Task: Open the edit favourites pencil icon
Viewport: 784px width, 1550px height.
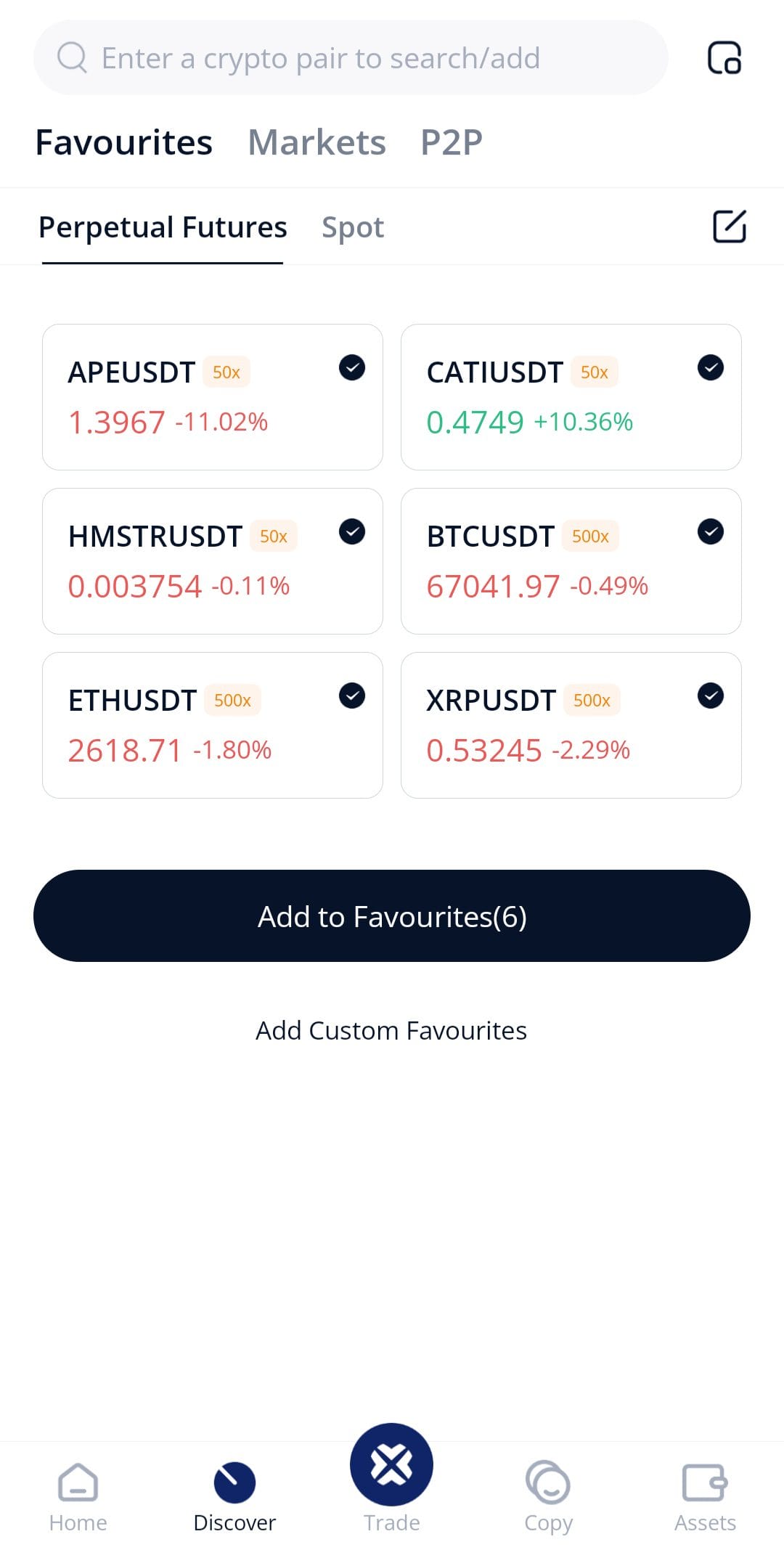Action: (729, 227)
